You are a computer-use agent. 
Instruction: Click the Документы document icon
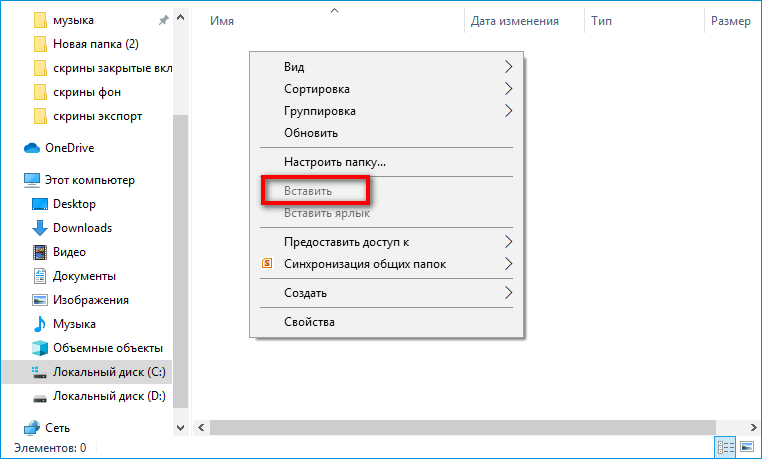(x=40, y=276)
